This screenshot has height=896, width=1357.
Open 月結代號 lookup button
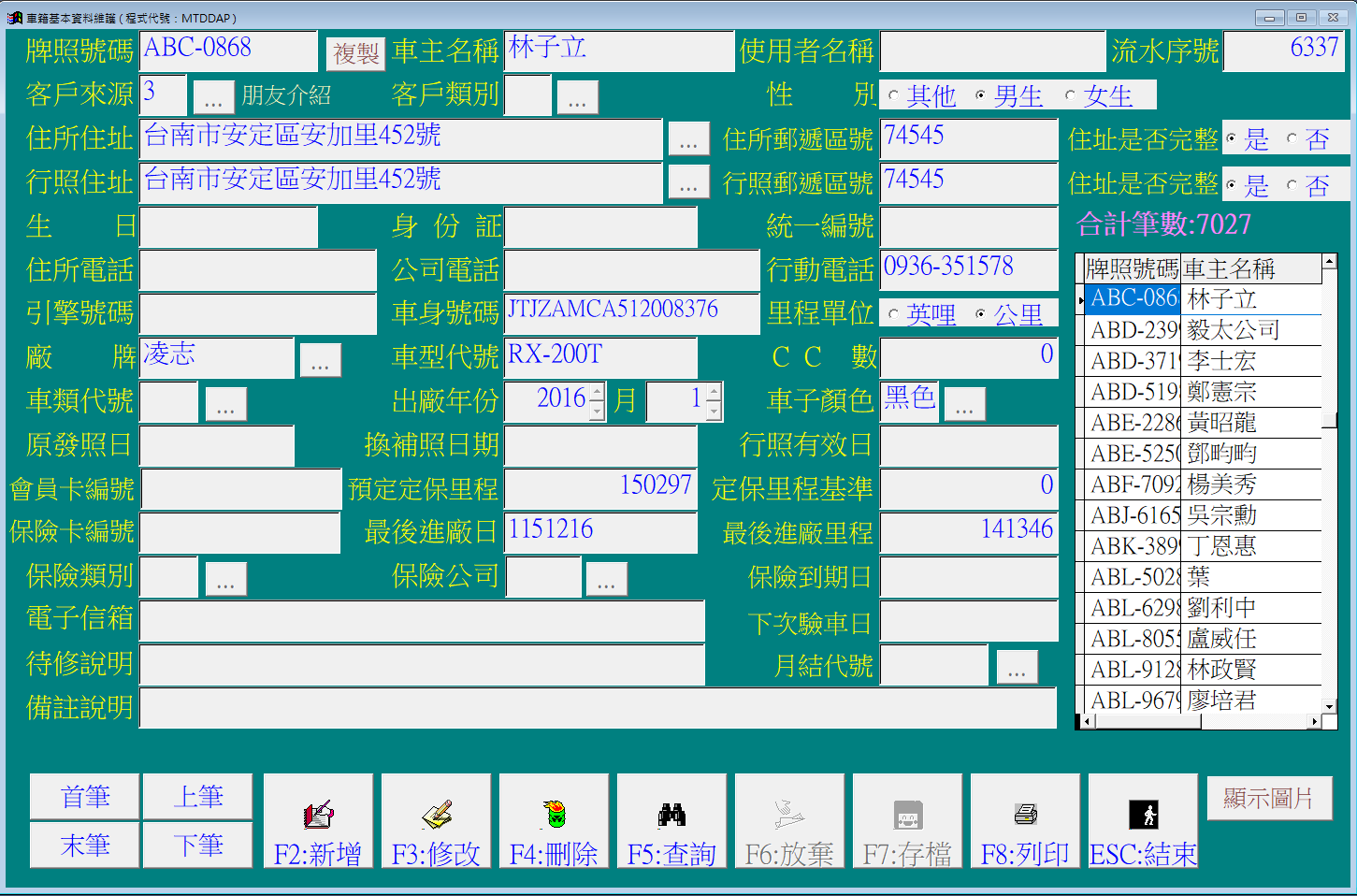pyautogui.click(x=1017, y=667)
